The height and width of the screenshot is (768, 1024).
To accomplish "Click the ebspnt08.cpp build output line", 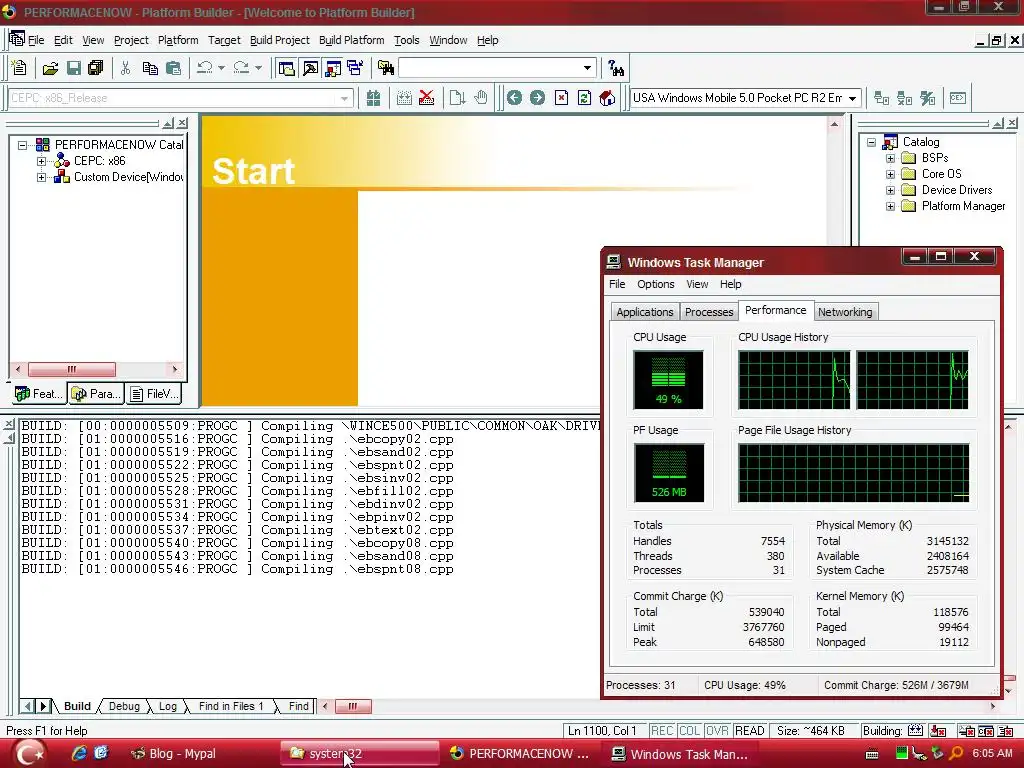I will pos(238,569).
